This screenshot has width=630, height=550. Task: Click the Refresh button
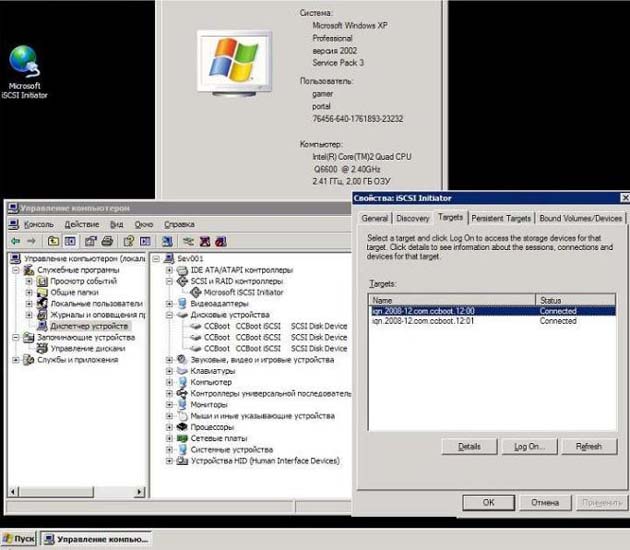[589, 446]
